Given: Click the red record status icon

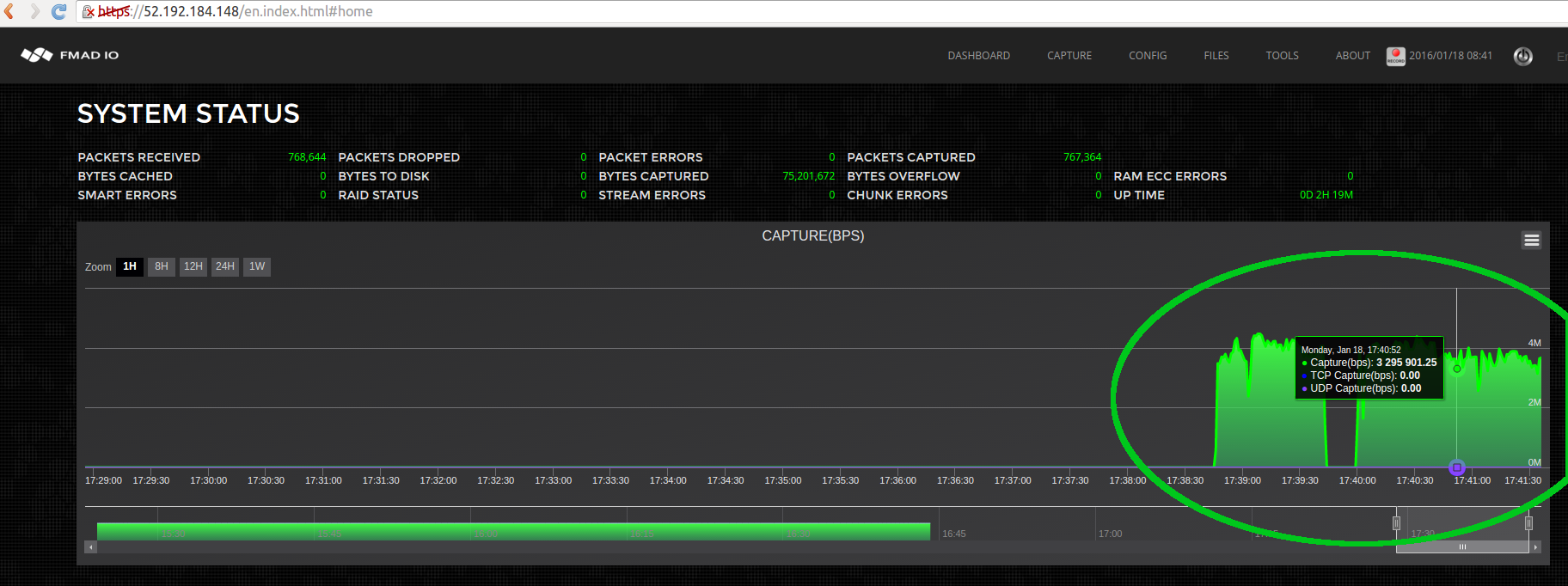Looking at the screenshot, I should (1395, 56).
